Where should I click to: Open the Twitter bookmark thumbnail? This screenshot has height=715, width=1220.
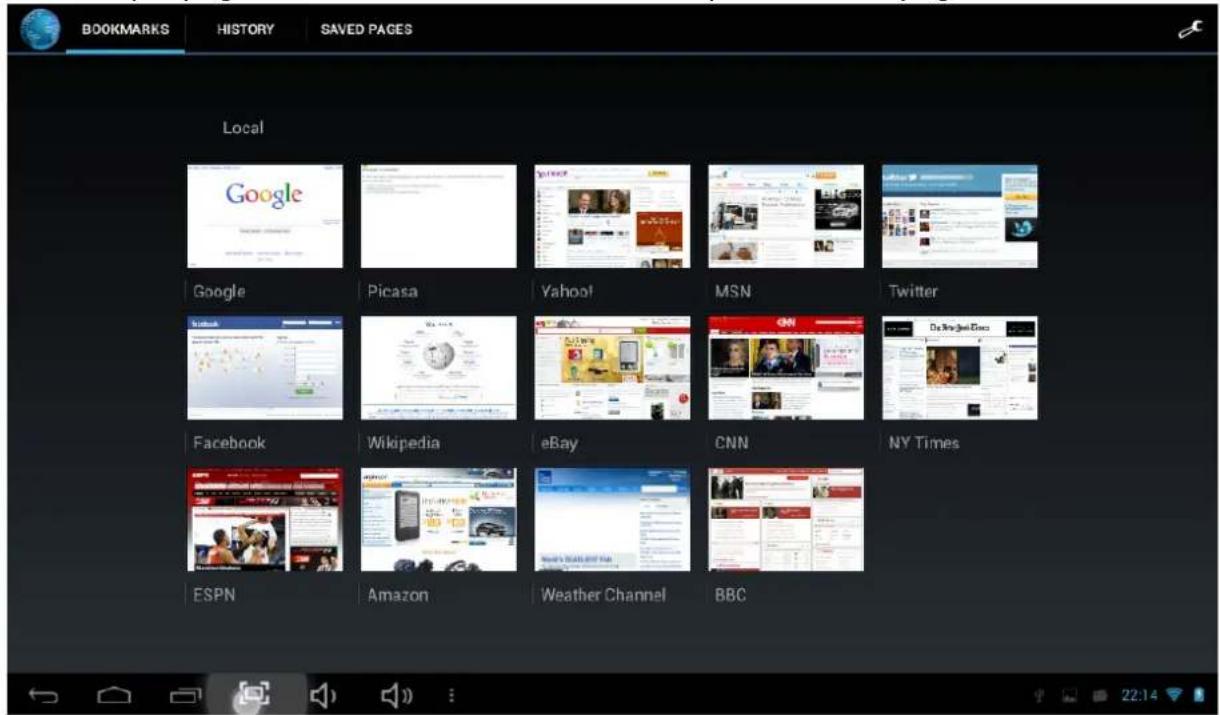click(960, 216)
